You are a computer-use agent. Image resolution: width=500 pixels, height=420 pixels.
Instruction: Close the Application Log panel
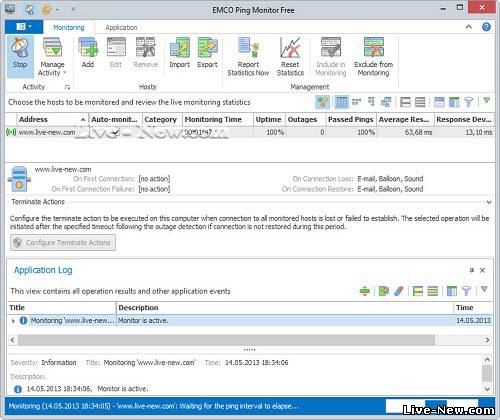point(482,270)
